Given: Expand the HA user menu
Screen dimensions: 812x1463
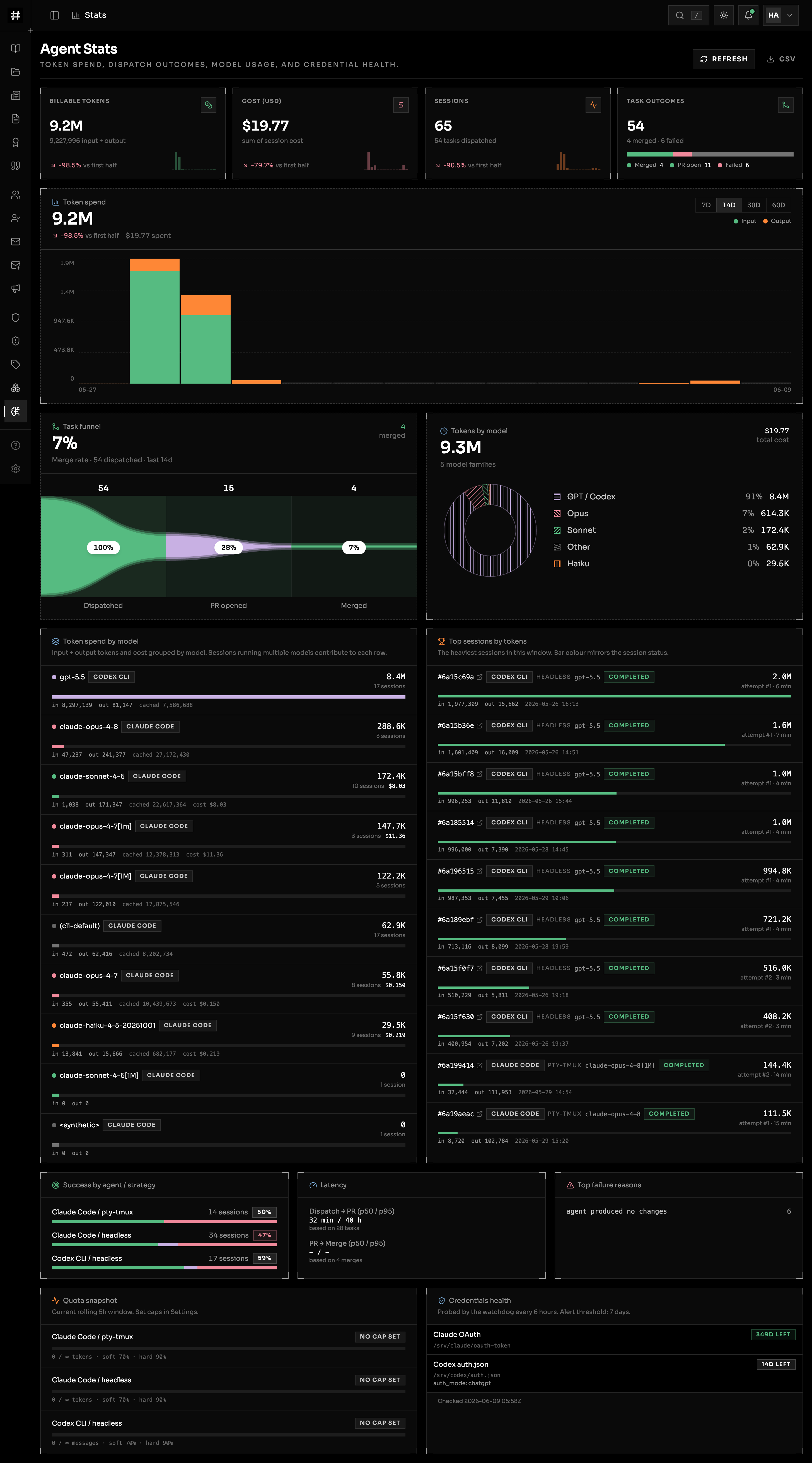Looking at the screenshot, I should coord(781,15).
